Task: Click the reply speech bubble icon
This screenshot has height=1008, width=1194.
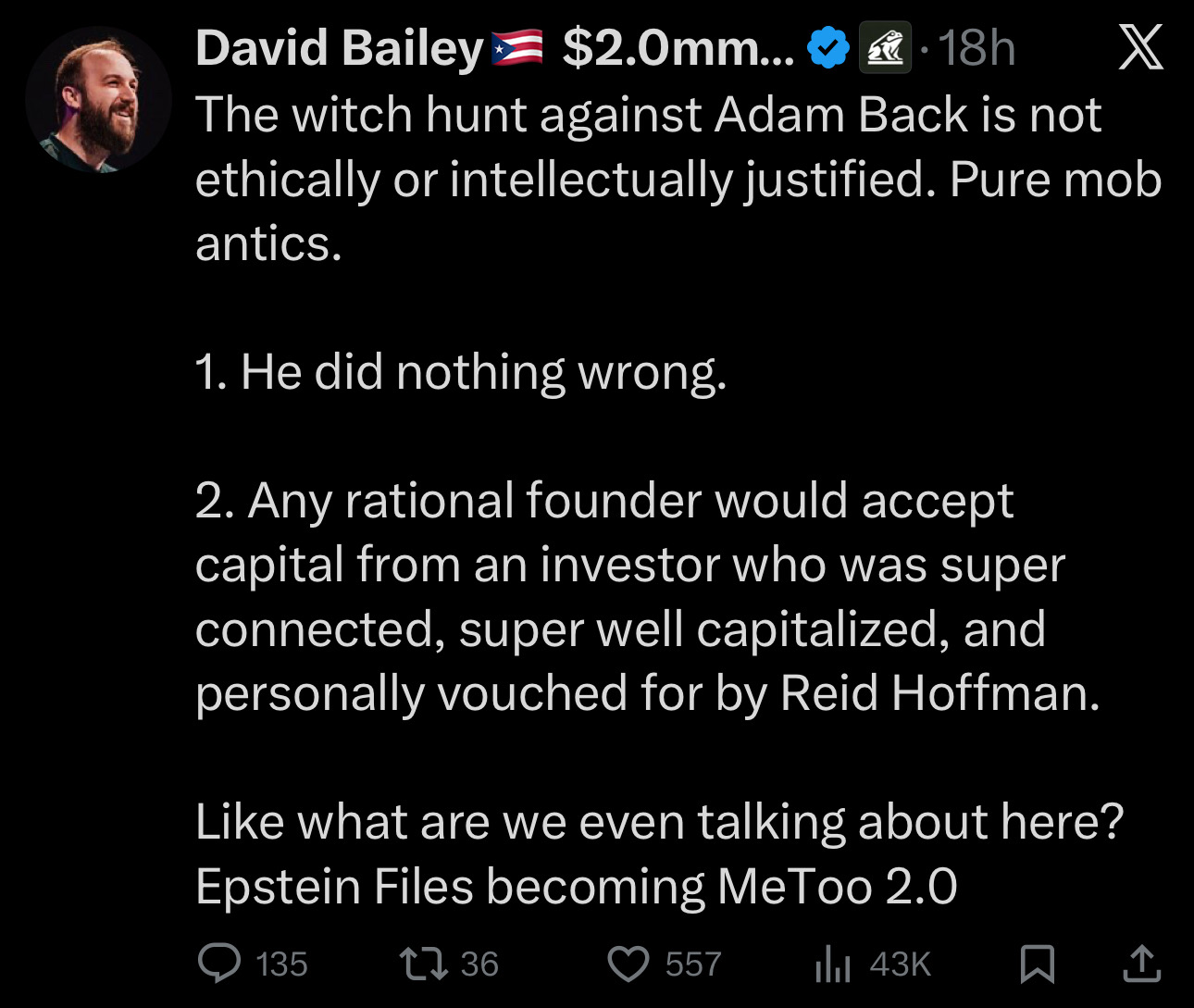Action: (220, 963)
